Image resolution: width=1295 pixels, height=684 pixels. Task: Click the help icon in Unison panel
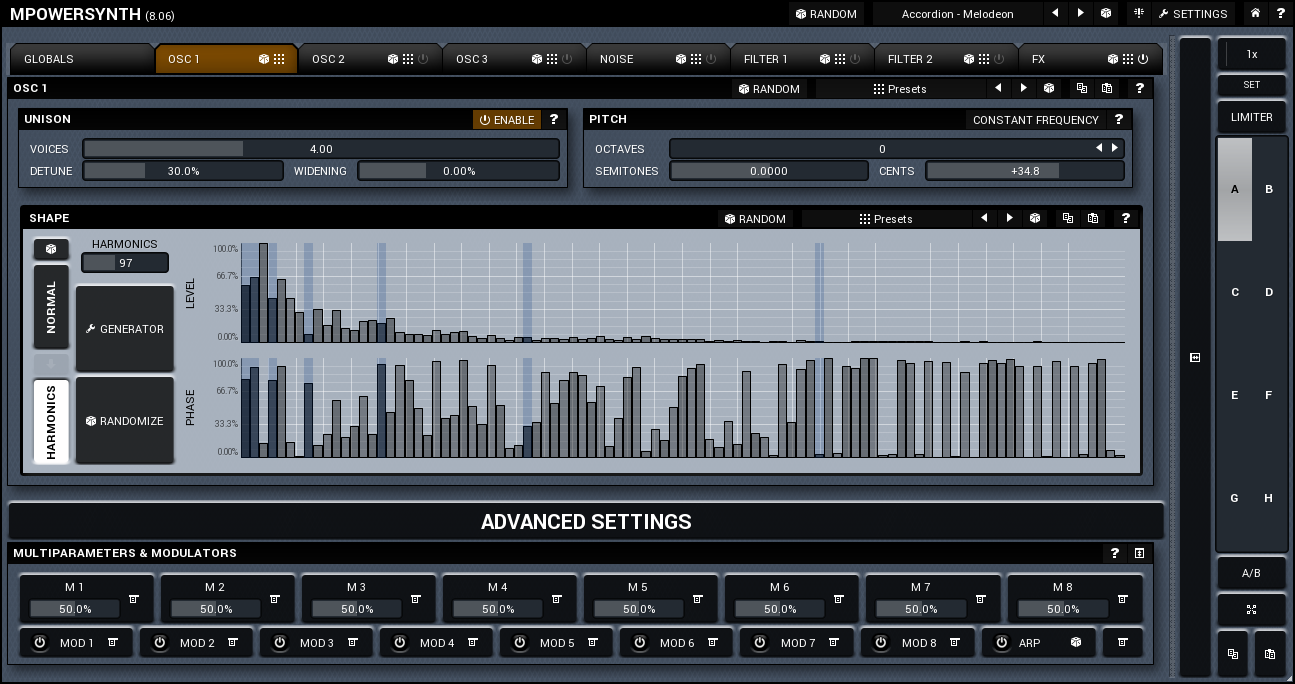point(554,120)
